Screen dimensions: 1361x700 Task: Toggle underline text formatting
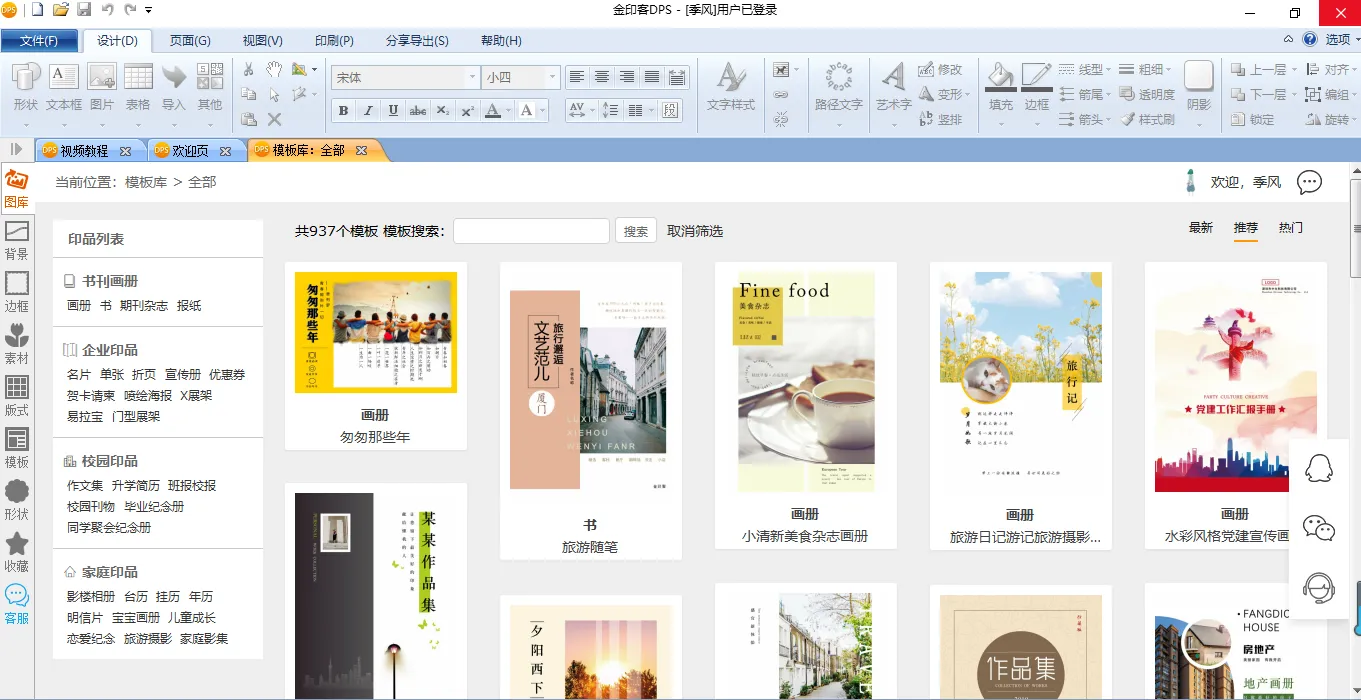pyautogui.click(x=393, y=111)
